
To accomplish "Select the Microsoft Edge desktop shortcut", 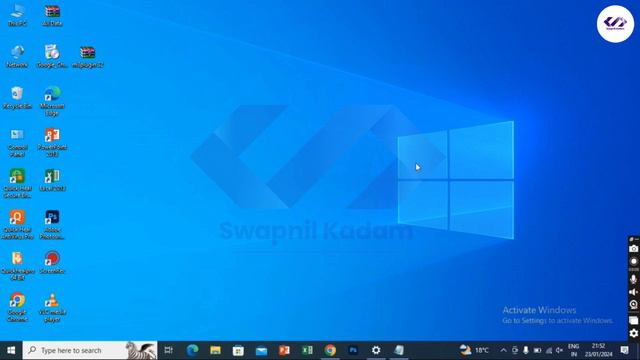I will (x=52, y=101).
